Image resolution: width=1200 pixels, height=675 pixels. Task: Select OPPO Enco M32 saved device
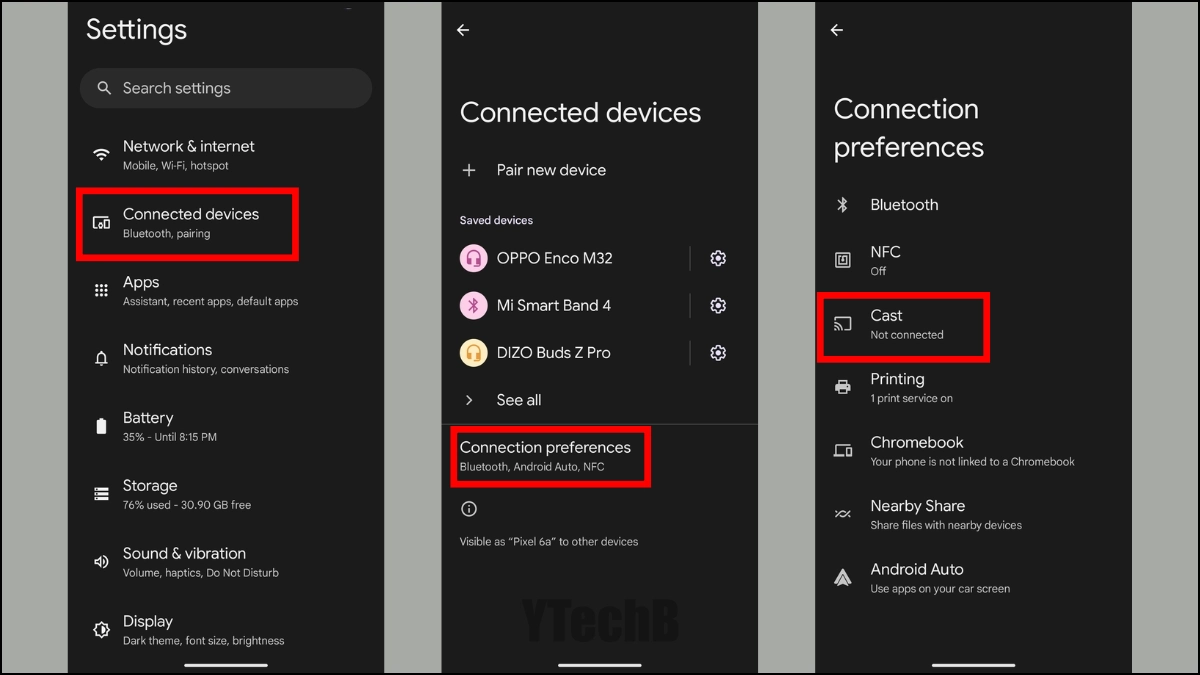click(566, 258)
